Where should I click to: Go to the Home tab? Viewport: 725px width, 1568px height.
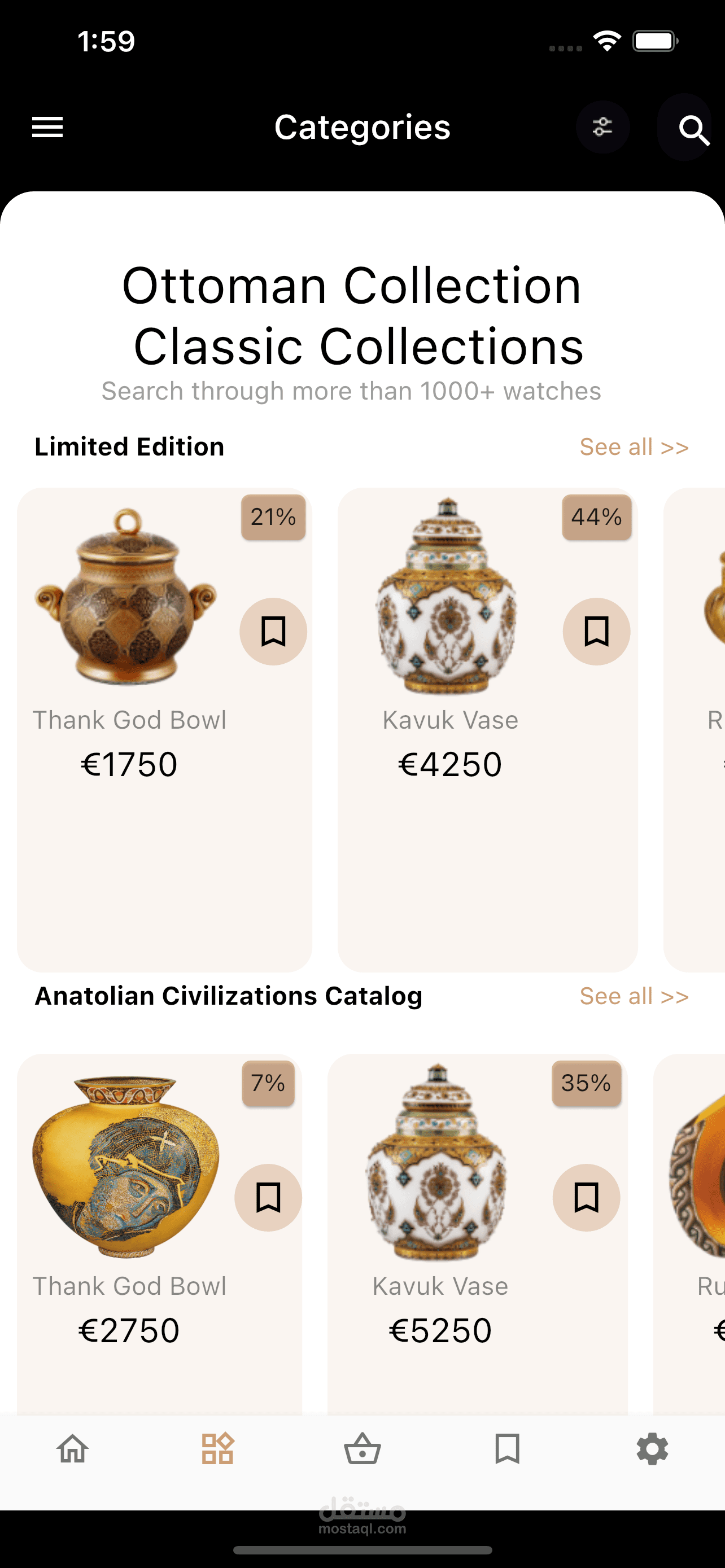(73, 1448)
